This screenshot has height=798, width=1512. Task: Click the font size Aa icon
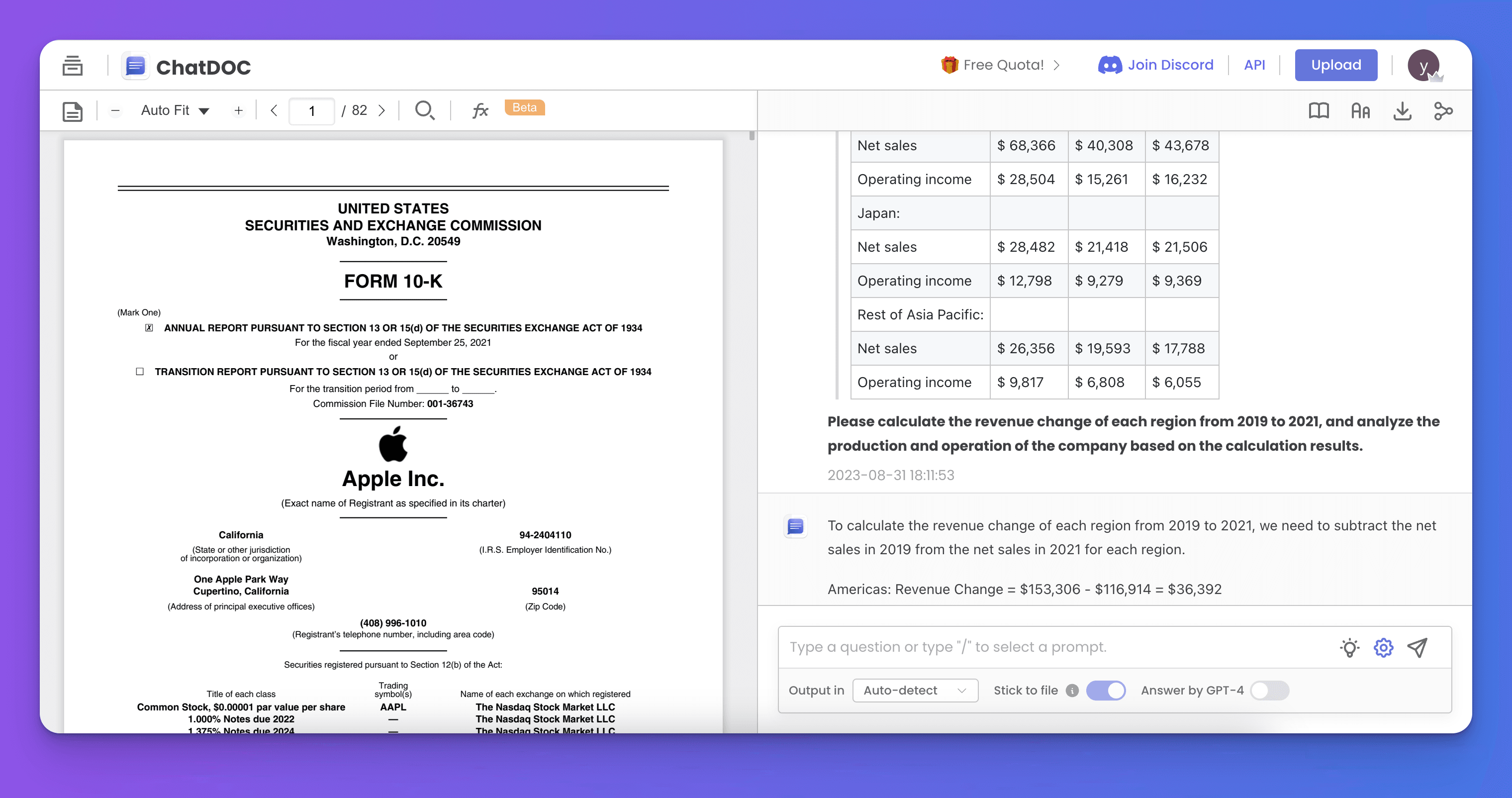(1360, 110)
